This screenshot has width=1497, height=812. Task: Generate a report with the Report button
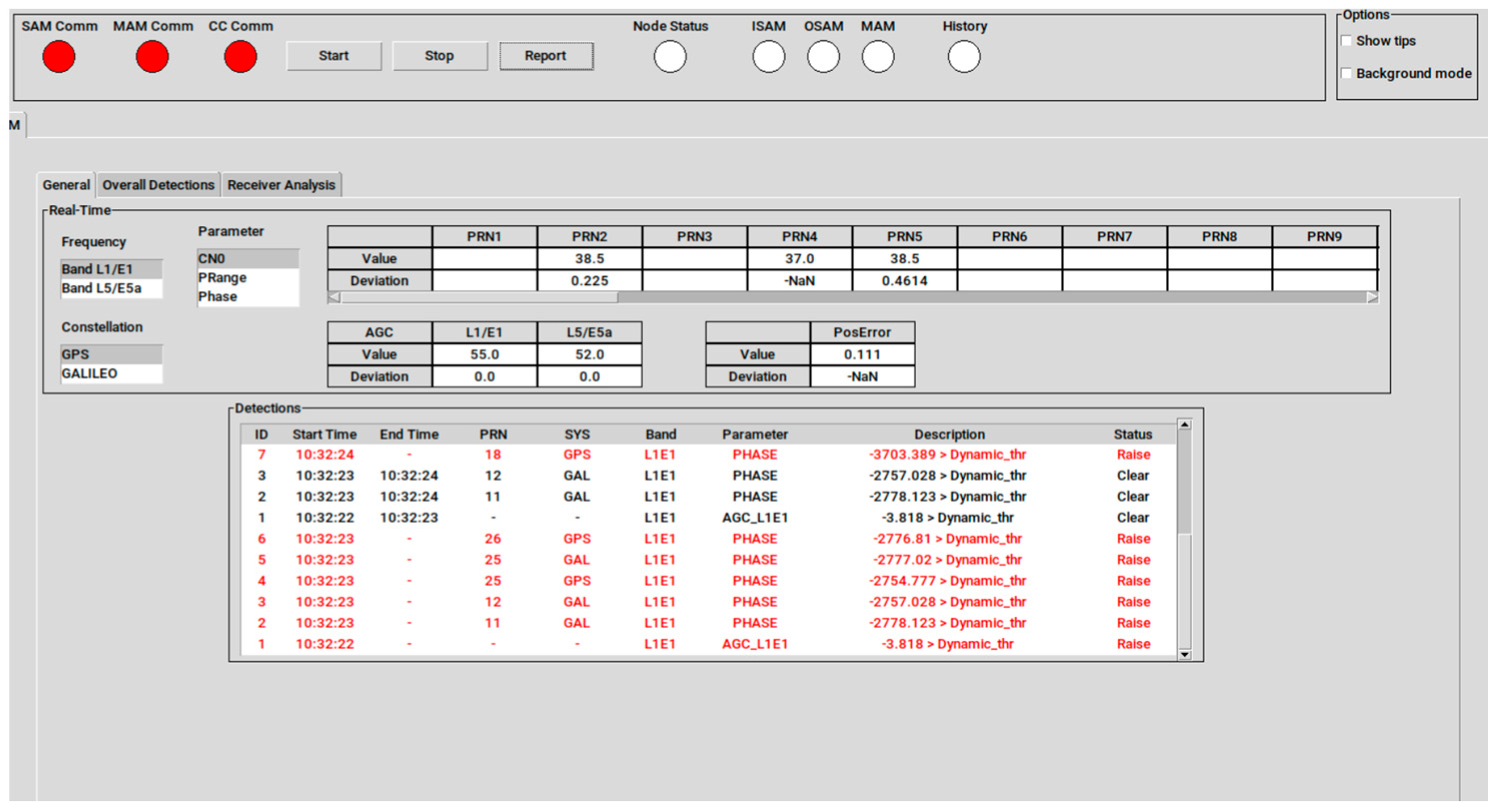click(545, 56)
